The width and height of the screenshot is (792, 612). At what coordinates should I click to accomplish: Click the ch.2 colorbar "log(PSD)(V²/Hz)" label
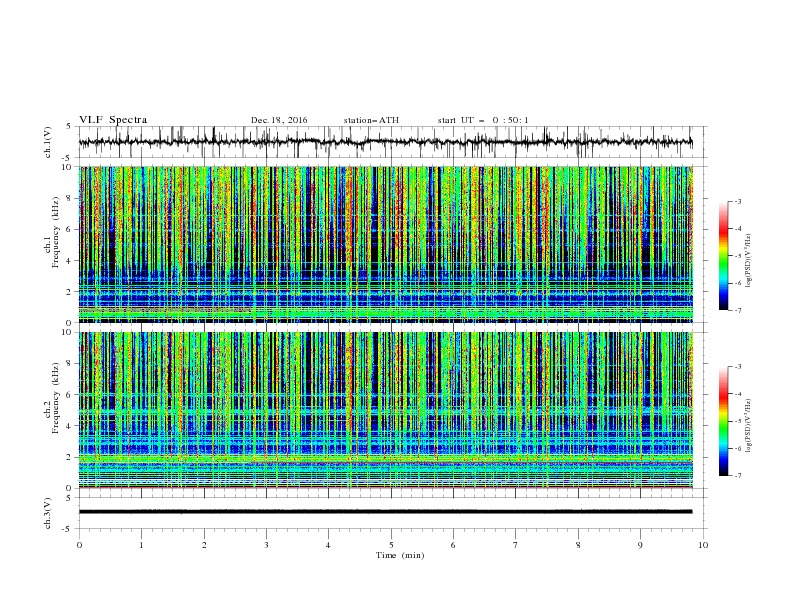[749, 426]
